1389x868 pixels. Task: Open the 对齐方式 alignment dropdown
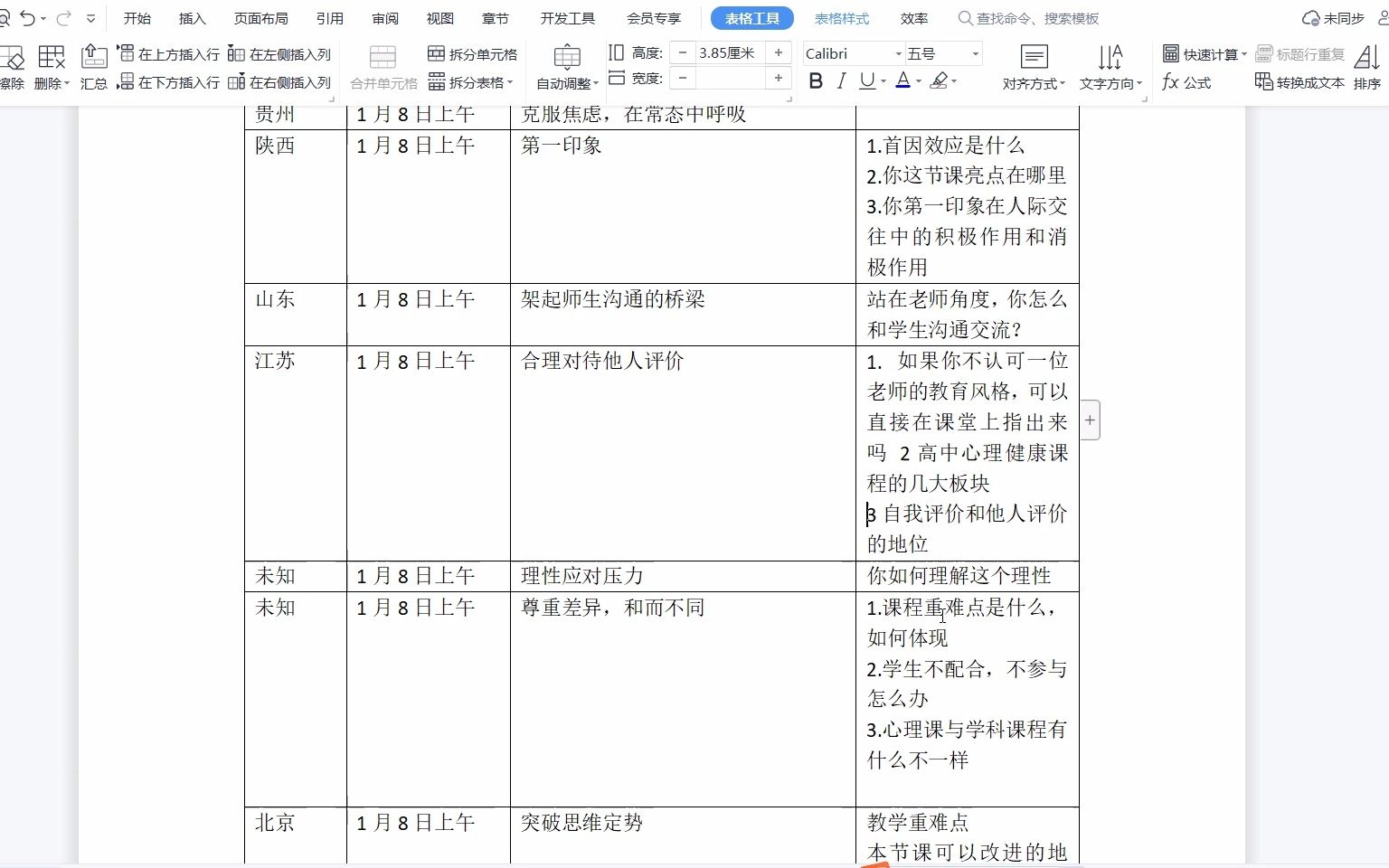(1034, 68)
